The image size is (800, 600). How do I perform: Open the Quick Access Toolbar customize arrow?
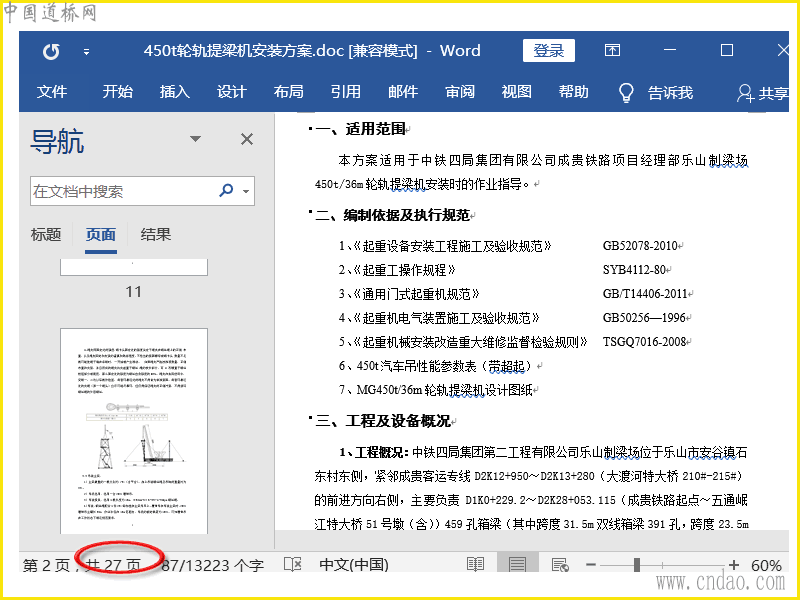pos(87,52)
